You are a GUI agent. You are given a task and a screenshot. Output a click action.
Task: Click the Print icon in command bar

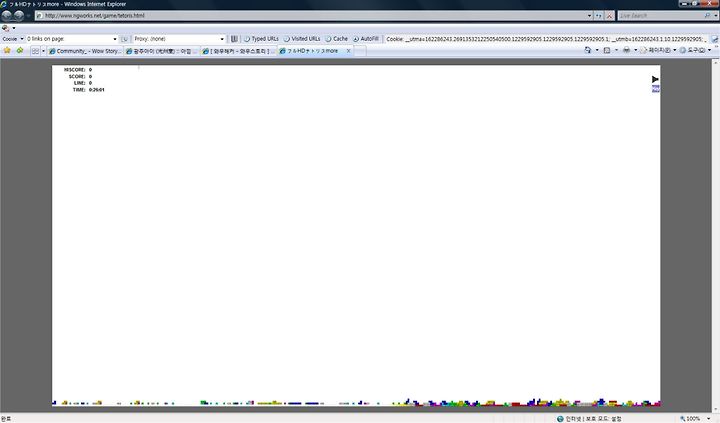coord(626,50)
